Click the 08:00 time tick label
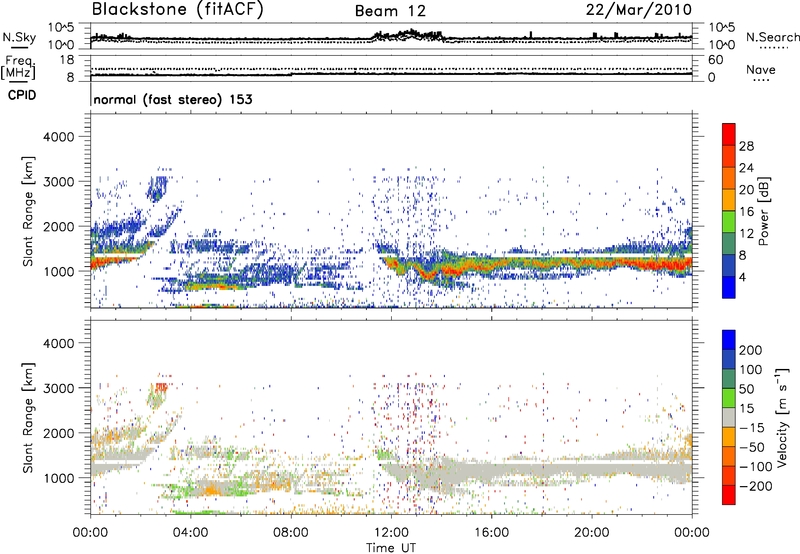The height and width of the screenshot is (554, 800). [291, 533]
